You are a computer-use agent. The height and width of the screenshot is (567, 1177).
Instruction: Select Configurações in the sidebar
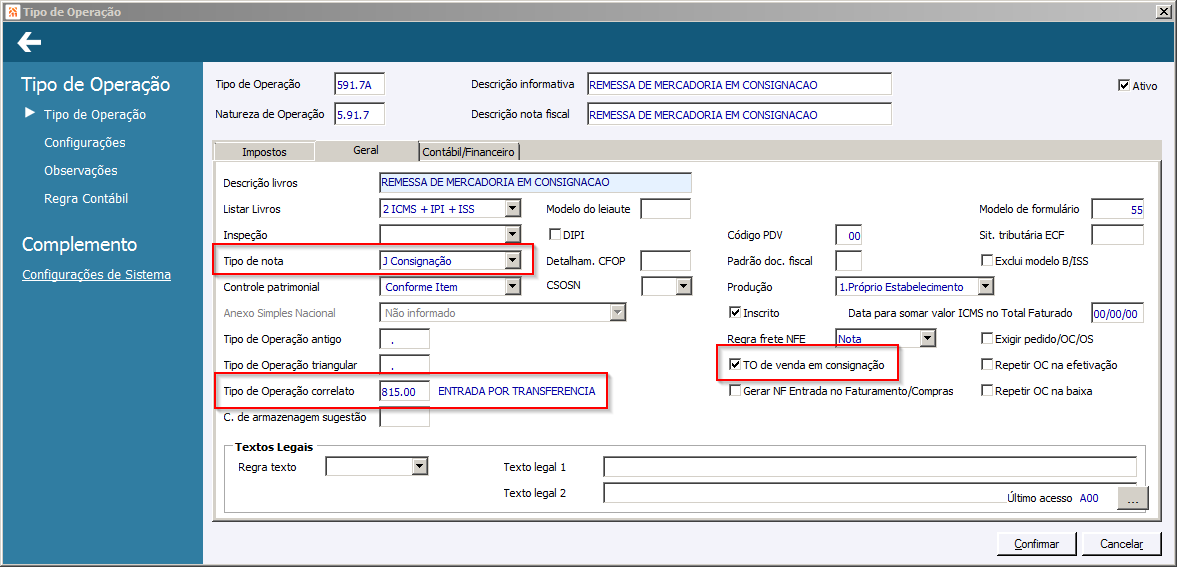[85, 143]
